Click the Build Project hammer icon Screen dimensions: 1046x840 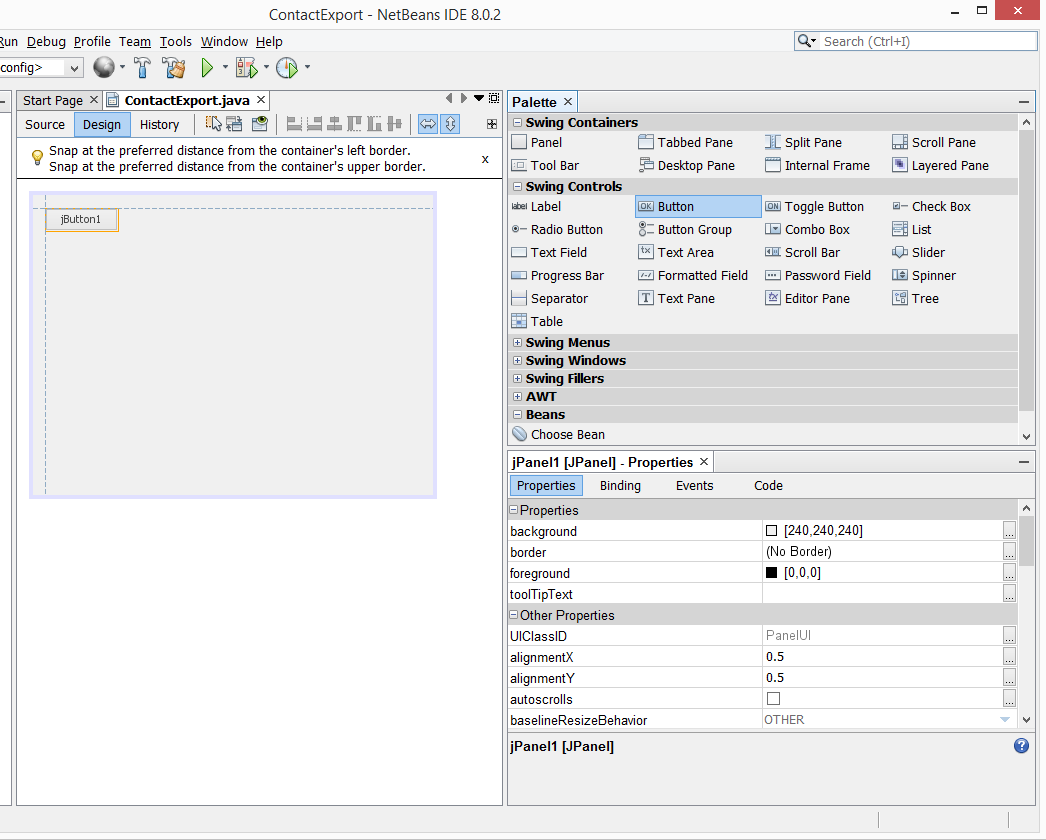pyautogui.click(x=142, y=68)
